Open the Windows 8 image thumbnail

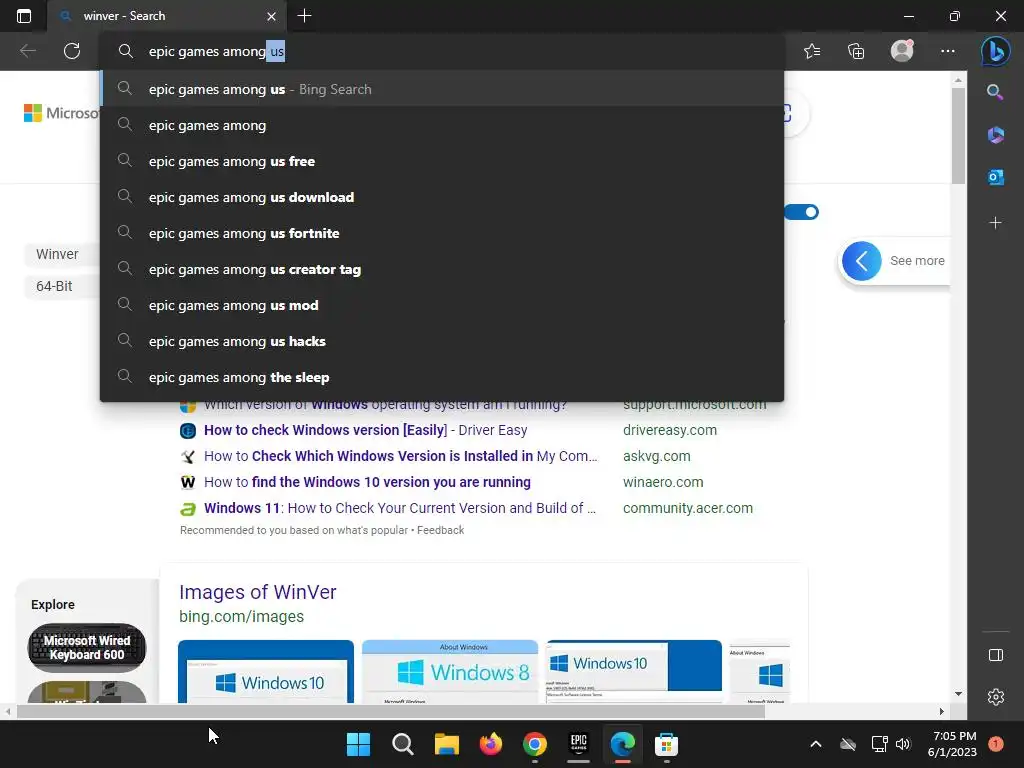click(x=450, y=671)
